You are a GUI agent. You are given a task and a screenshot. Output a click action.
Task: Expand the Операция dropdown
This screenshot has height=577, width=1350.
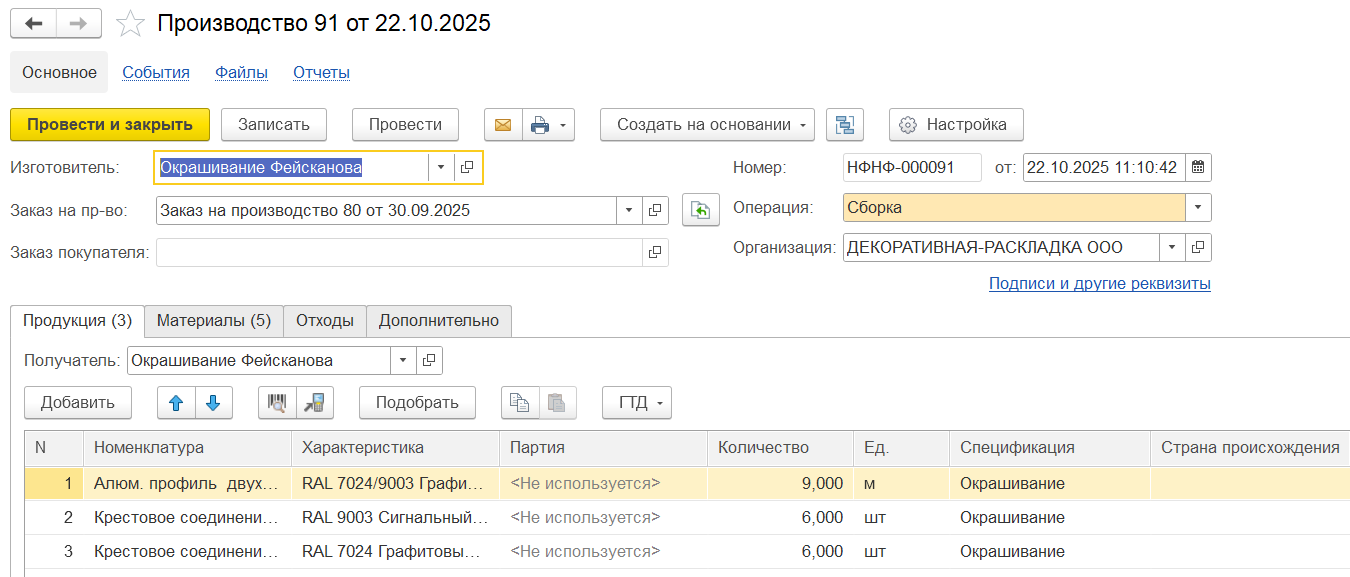pyautogui.click(x=1198, y=209)
